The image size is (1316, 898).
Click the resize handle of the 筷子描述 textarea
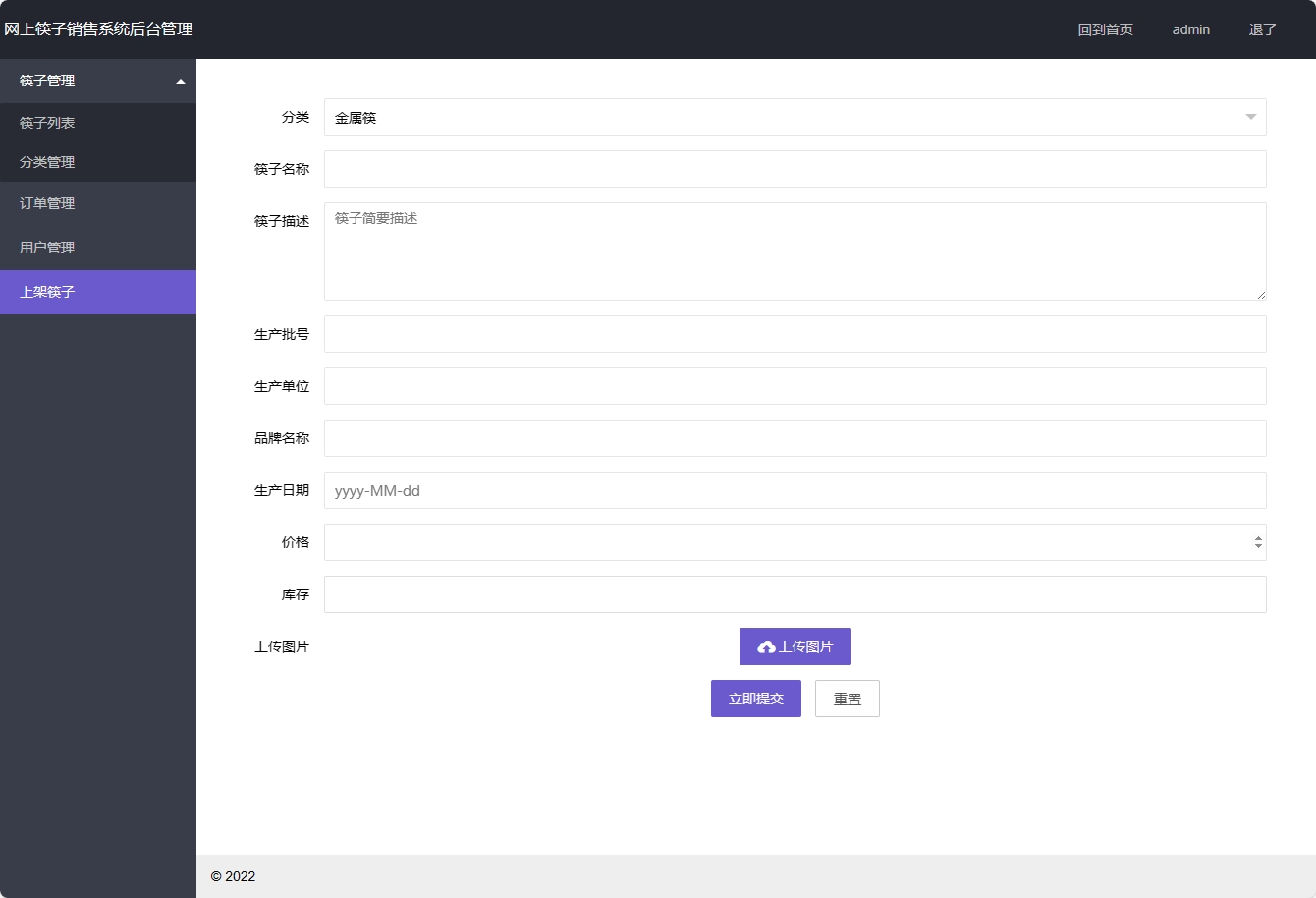coord(1262,293)
